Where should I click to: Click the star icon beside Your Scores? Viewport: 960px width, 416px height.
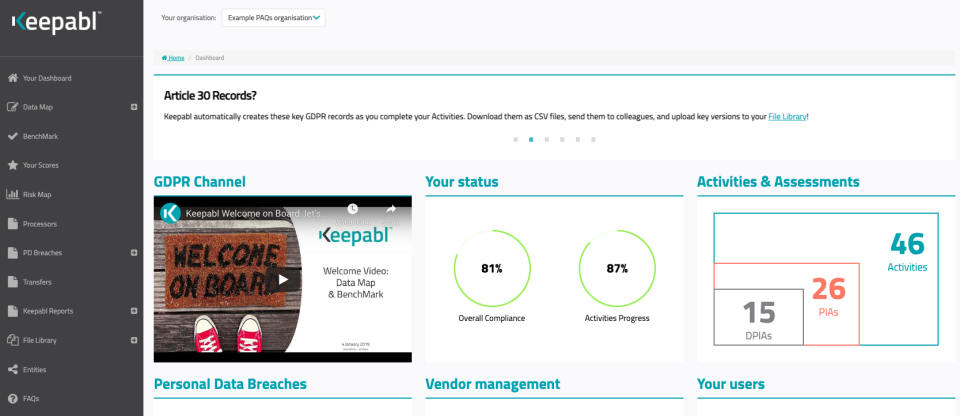pyautogui.click(x=12, y=165)
